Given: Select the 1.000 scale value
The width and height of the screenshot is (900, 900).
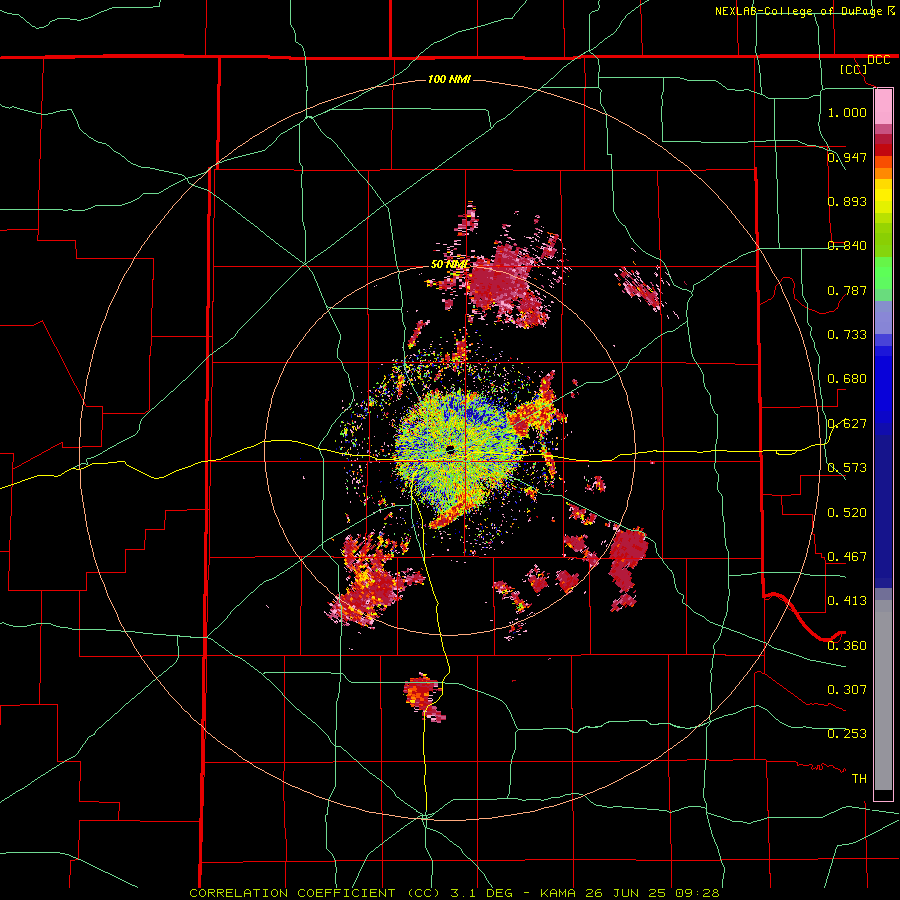Looking at the screenshot, I should (847, 112).
